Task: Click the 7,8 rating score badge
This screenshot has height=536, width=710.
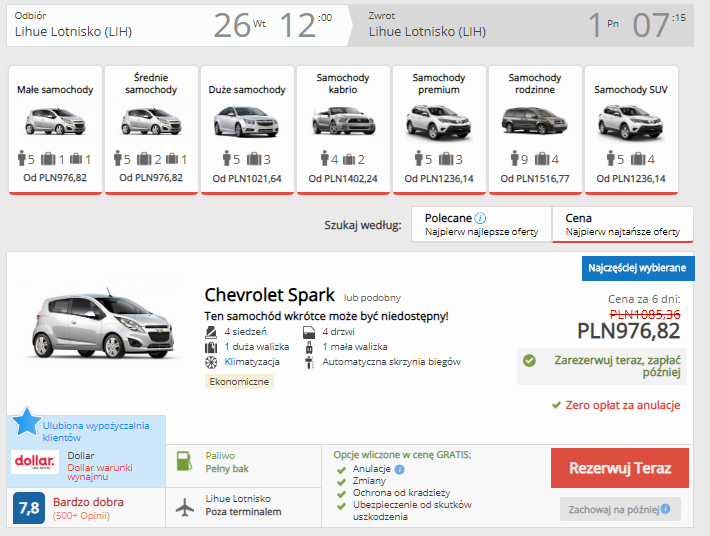Action: pos(30,508)
